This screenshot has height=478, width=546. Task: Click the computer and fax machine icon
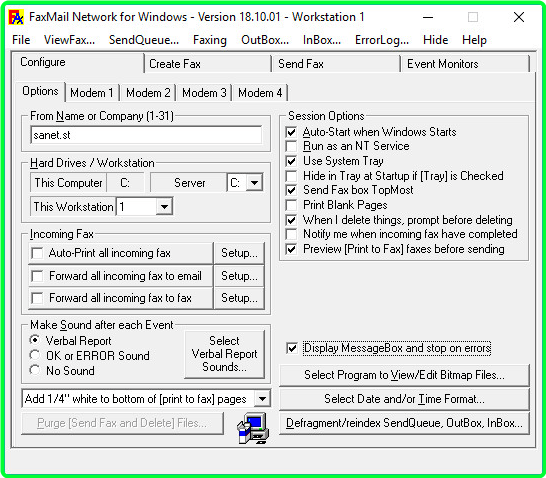coord(253,428)
